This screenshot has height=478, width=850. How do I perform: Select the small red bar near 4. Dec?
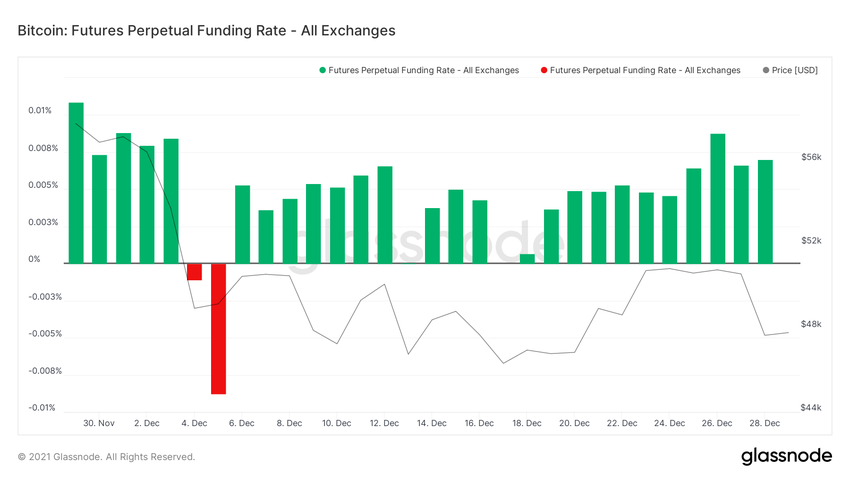click(195, 271)
